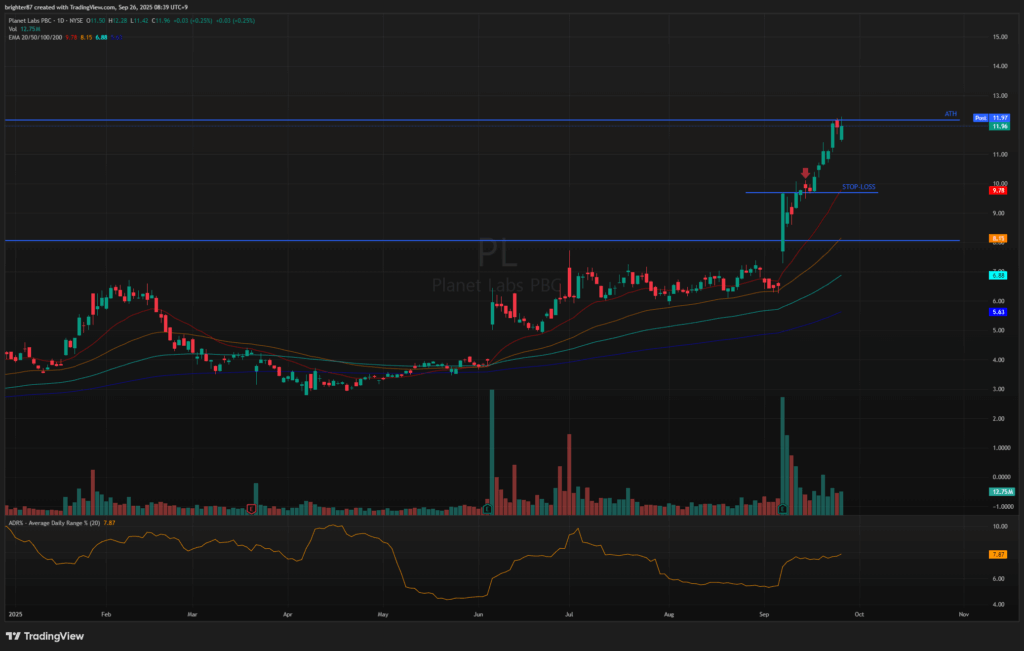This screenshot has height=651, width=1024.
Task: Click the 9.00 price axis label
Action: (x=999, y=214)
